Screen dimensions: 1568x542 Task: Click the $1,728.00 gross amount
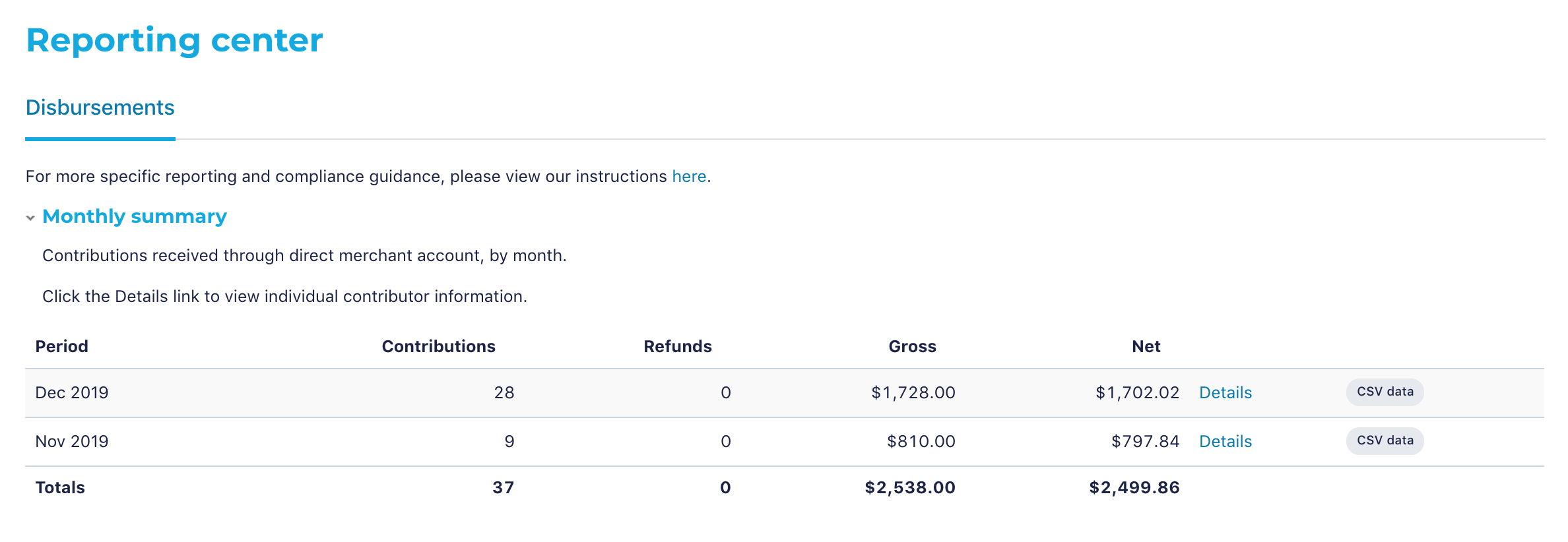click(x=913, y=392)
